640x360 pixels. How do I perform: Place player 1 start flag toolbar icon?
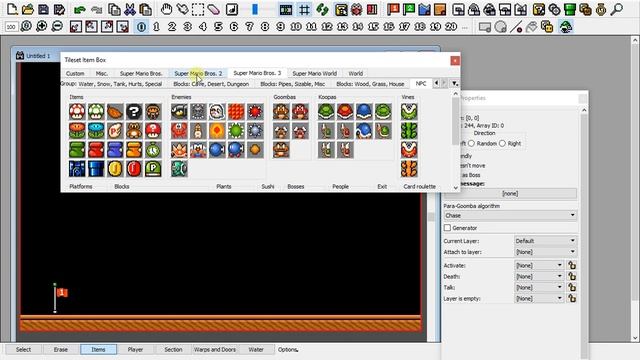[393, 9]
